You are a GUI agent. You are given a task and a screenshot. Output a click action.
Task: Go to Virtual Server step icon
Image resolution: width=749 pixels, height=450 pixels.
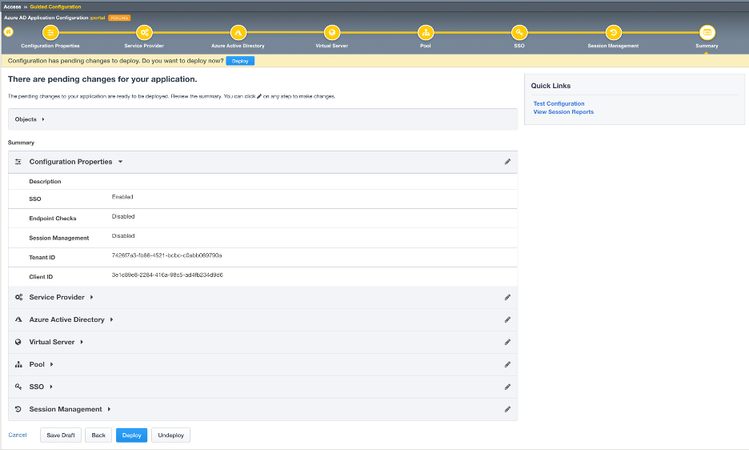click(x=332, y=32)
